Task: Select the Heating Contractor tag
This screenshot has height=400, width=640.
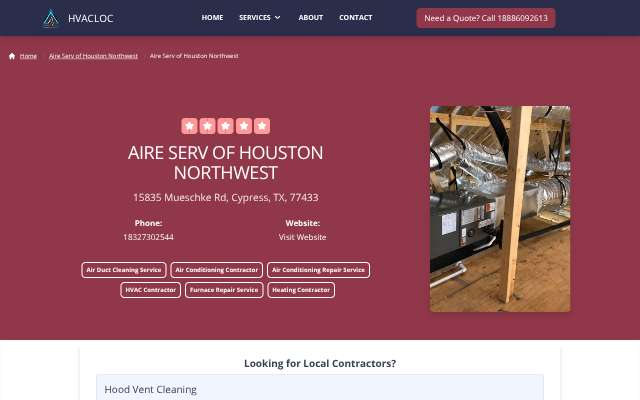Action: point(301,290)
